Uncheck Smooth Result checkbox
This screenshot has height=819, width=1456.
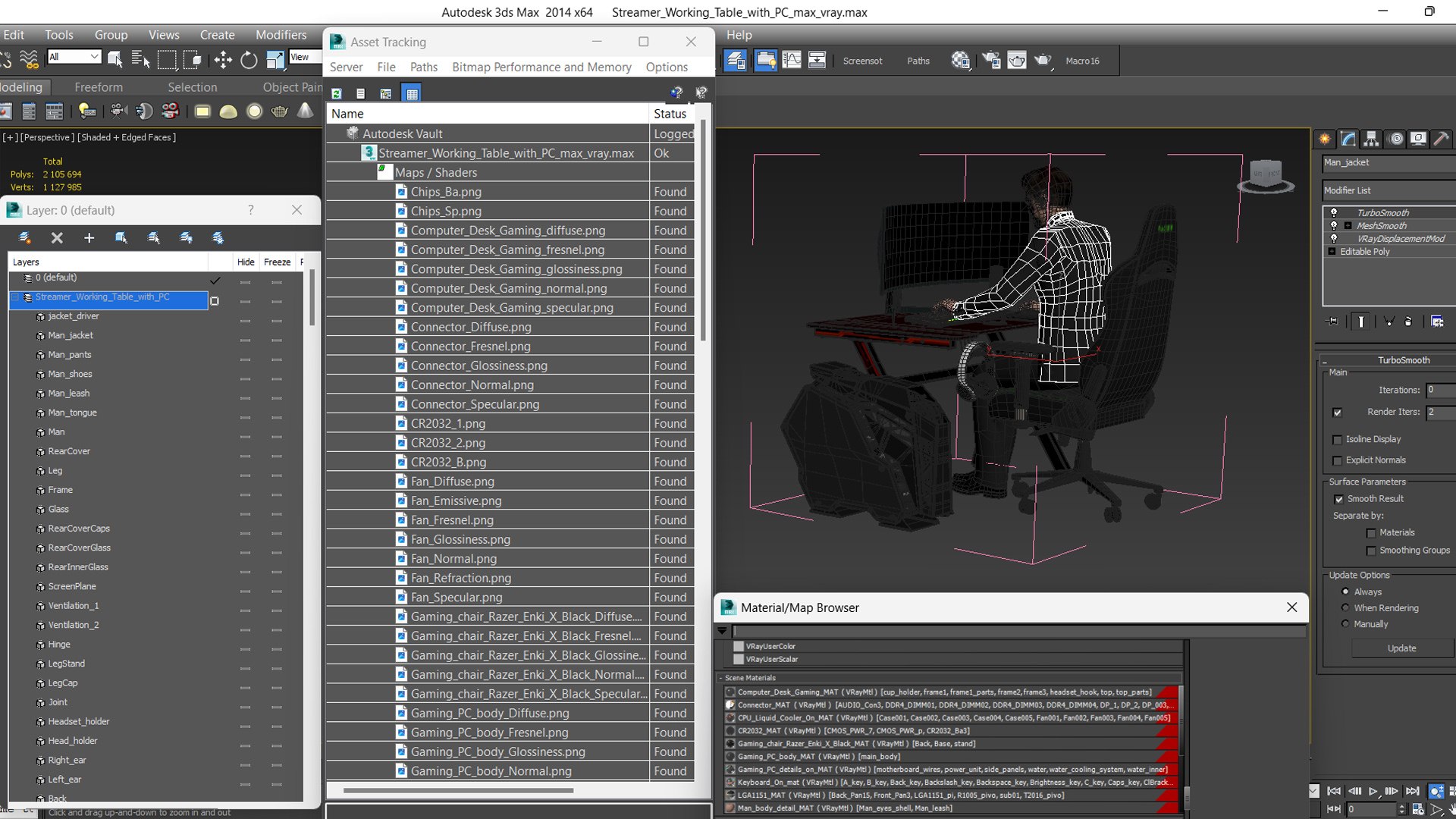point(1338,499)
